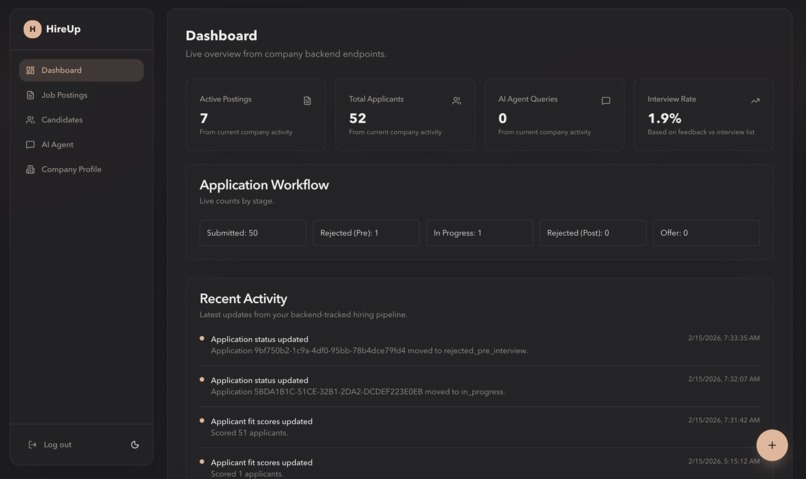Image resolution: width=806 pixels, height=479 pixels.
Task: Click the activity entry moved to in_progress
Action: 480,386
